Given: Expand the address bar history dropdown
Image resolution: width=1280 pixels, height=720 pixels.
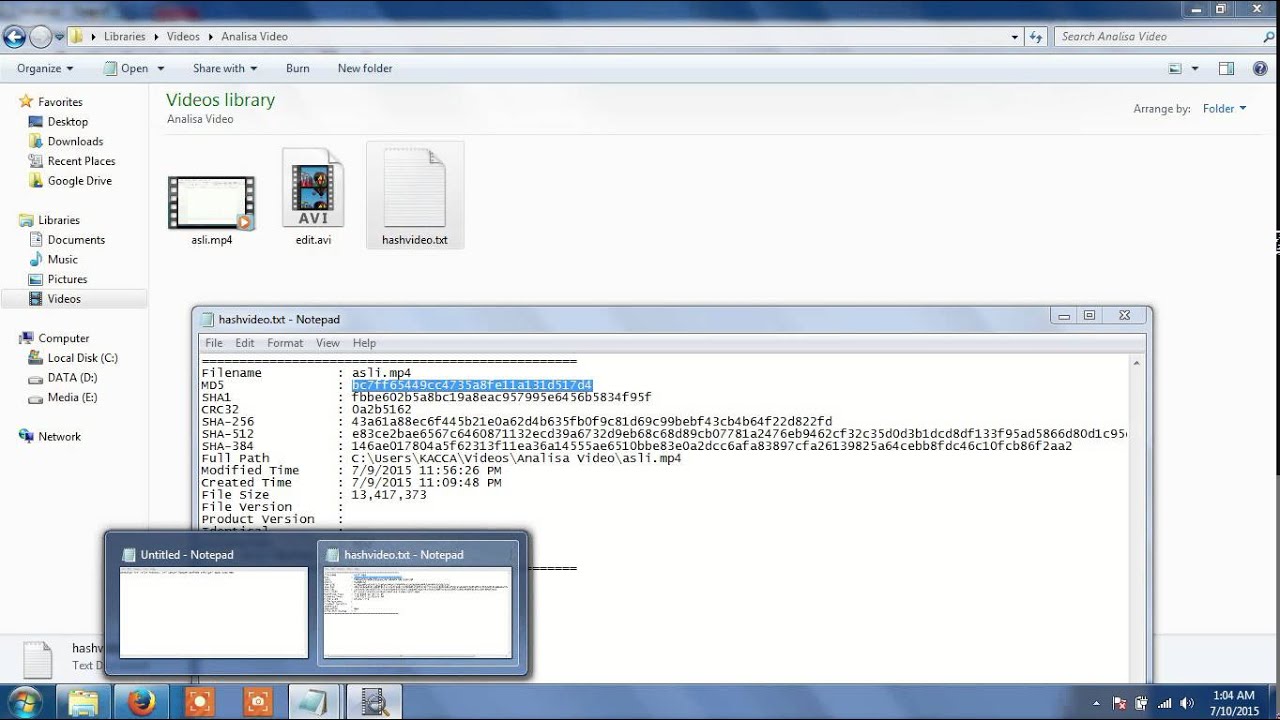Looking at the screenshot, I should [1015, 37].
